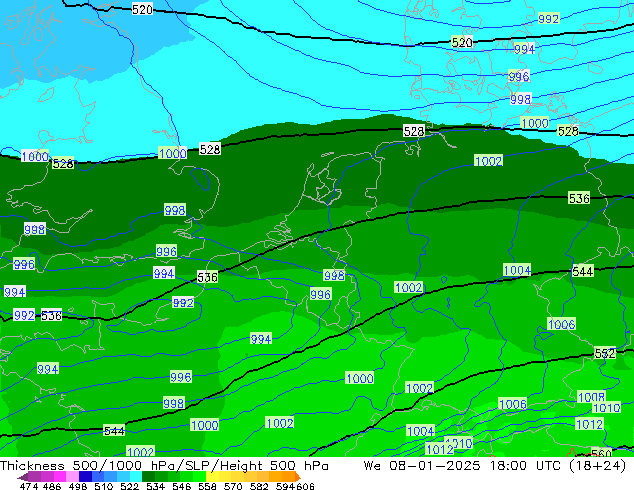
Task: Pick the bright magenta legend swatch
Action: [x=60, y=476]
